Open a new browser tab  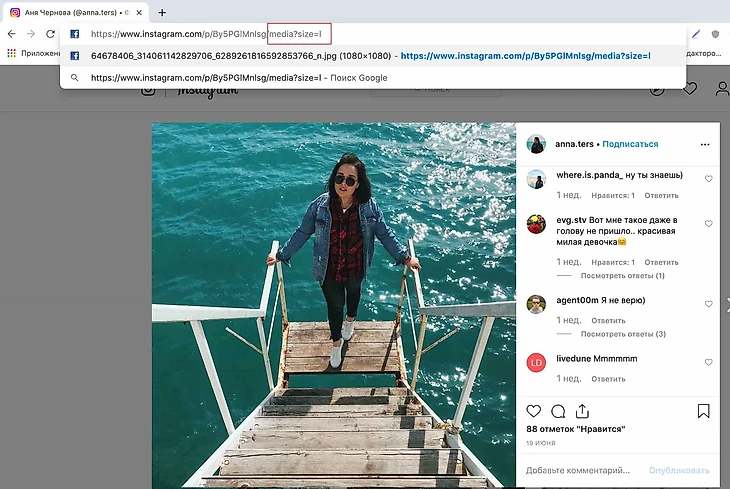coord(162,13)
